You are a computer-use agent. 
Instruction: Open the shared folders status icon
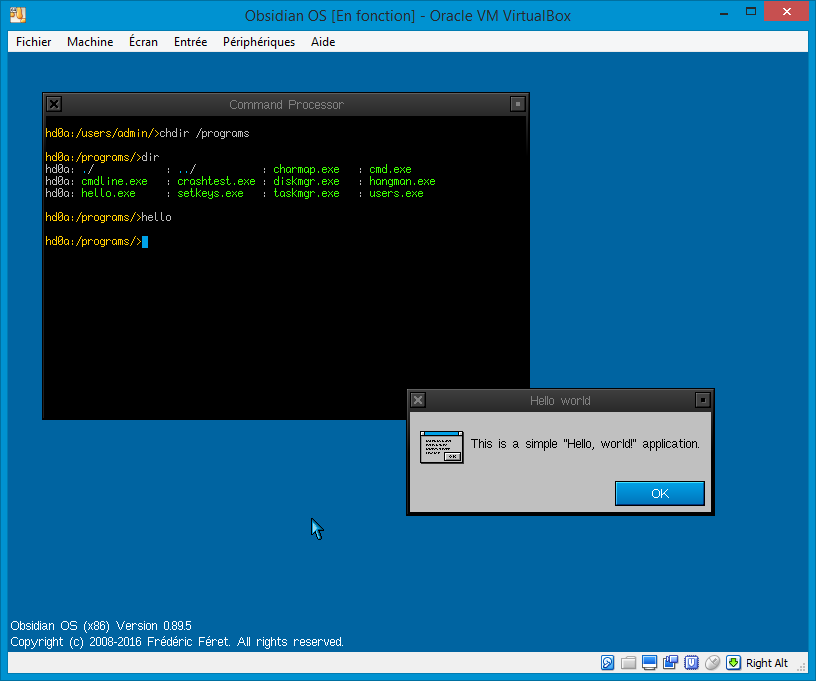[x=628, y=662]
